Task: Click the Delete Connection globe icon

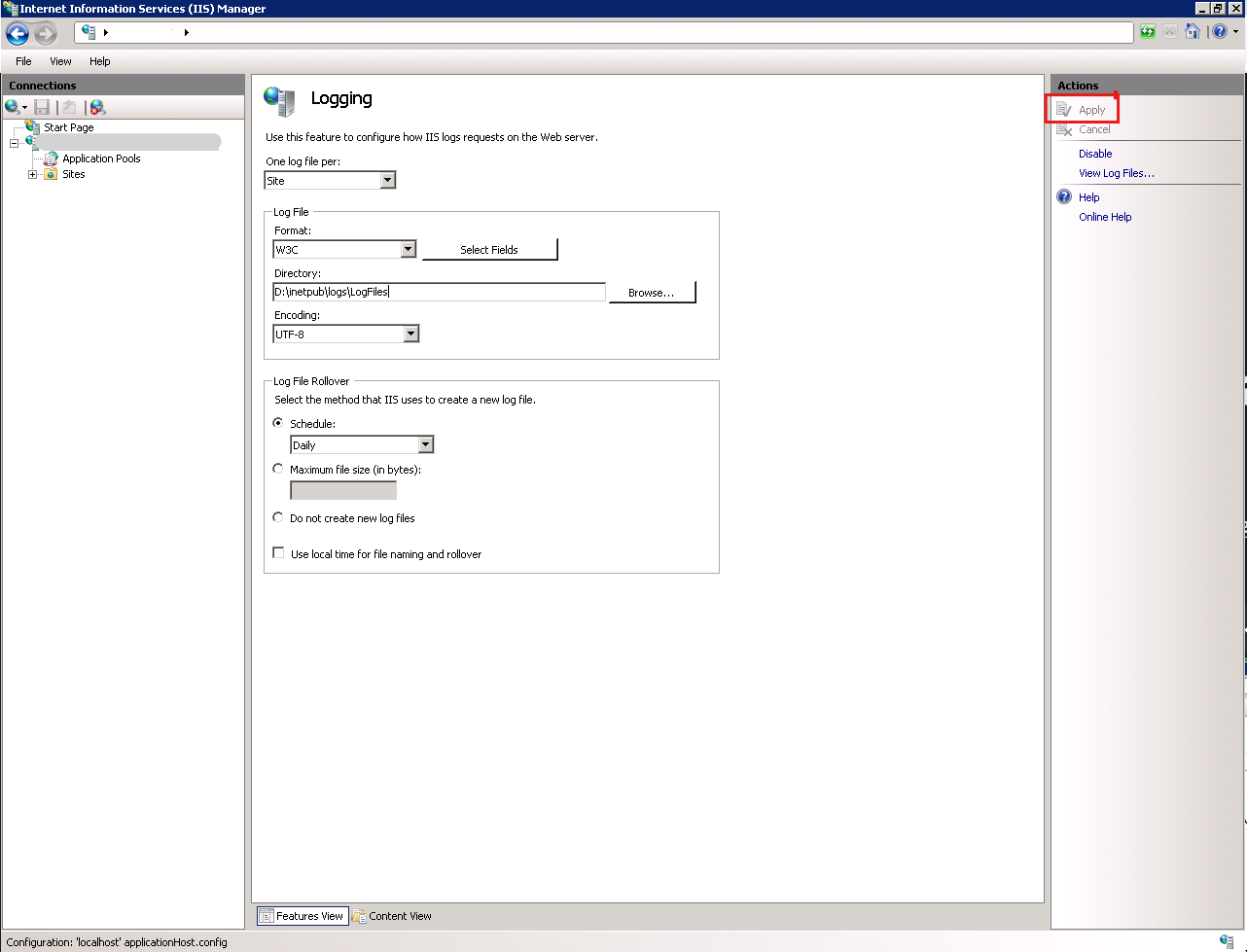Action: (x=97, y=107)
